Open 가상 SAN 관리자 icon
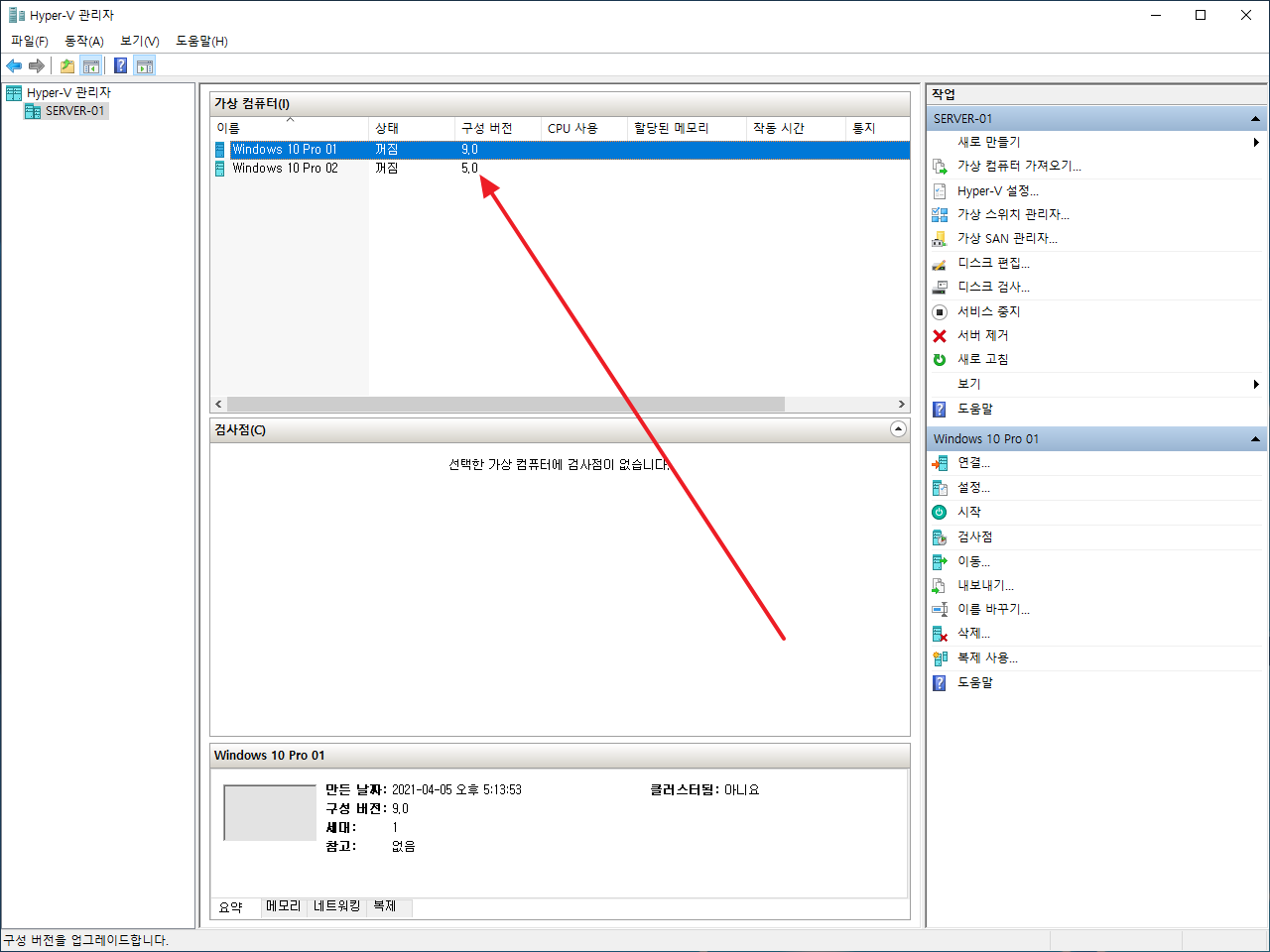1270x952 pixels. [x=940, y=239]
